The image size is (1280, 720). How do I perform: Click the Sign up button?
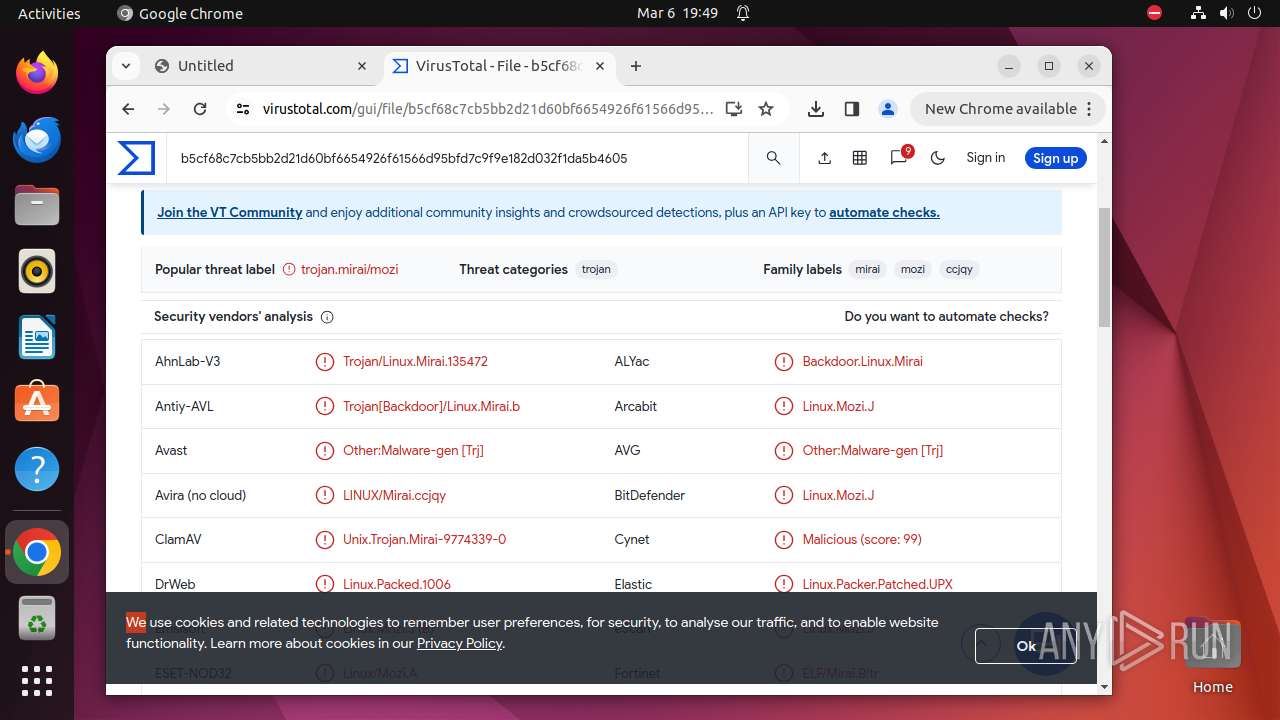(x=1055, y=158)
